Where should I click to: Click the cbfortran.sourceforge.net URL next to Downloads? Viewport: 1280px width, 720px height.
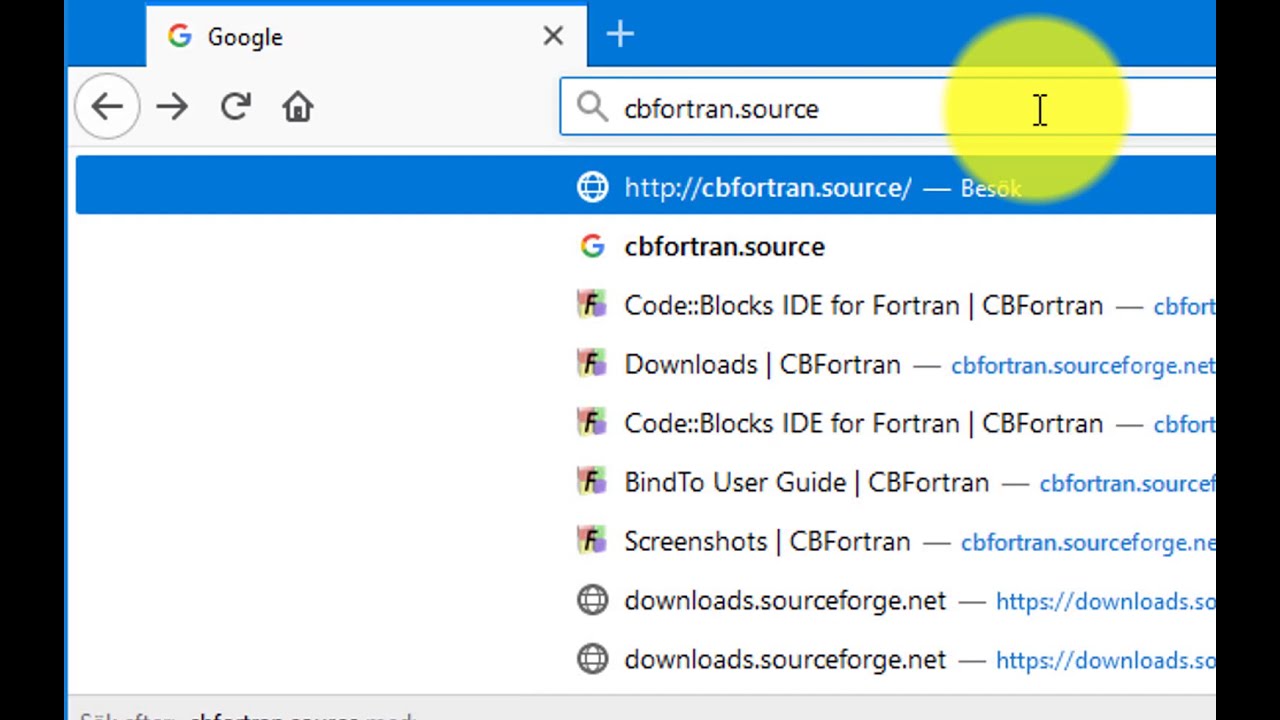point(1083,366)
